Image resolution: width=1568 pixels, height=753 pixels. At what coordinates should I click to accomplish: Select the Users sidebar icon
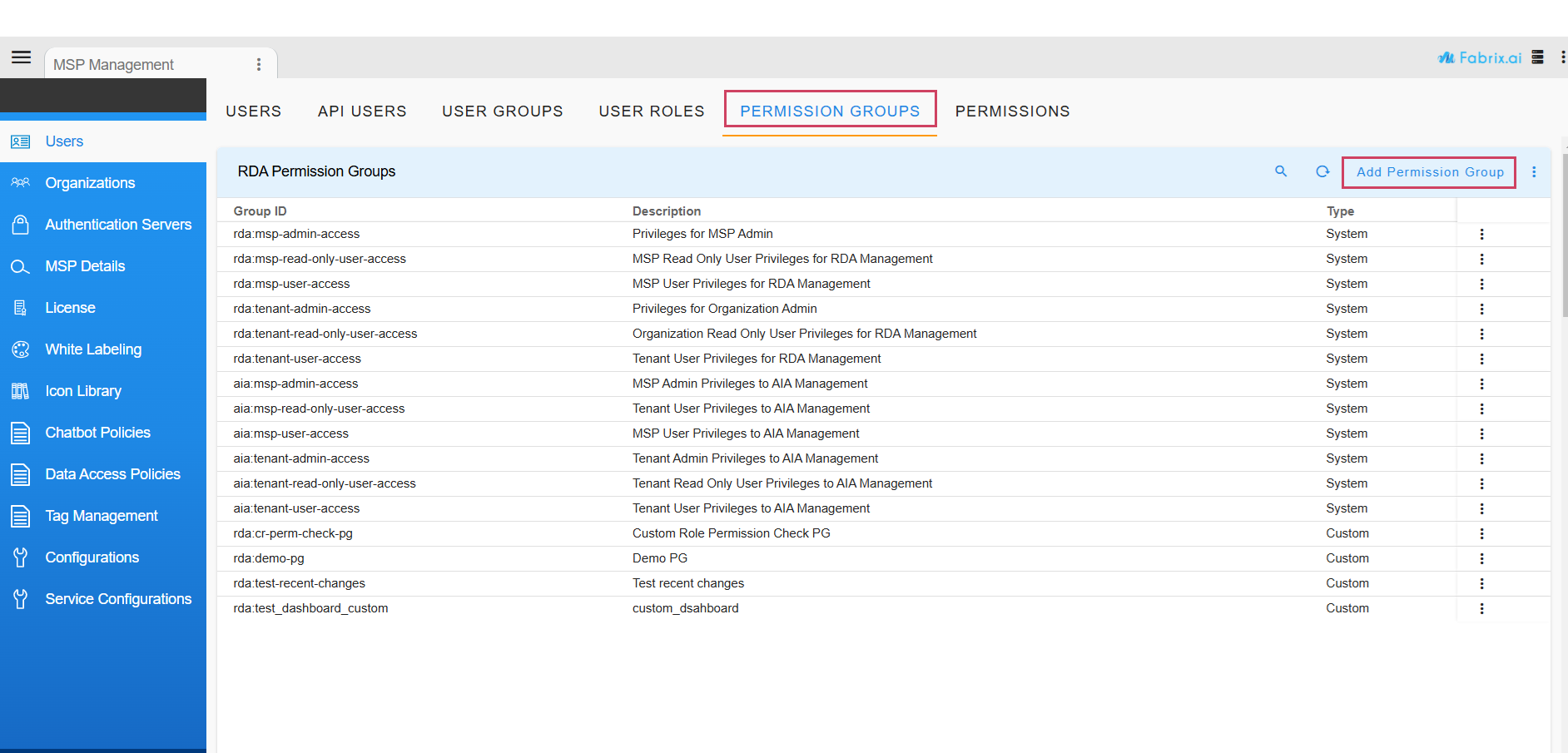click(x=20, y=141)
